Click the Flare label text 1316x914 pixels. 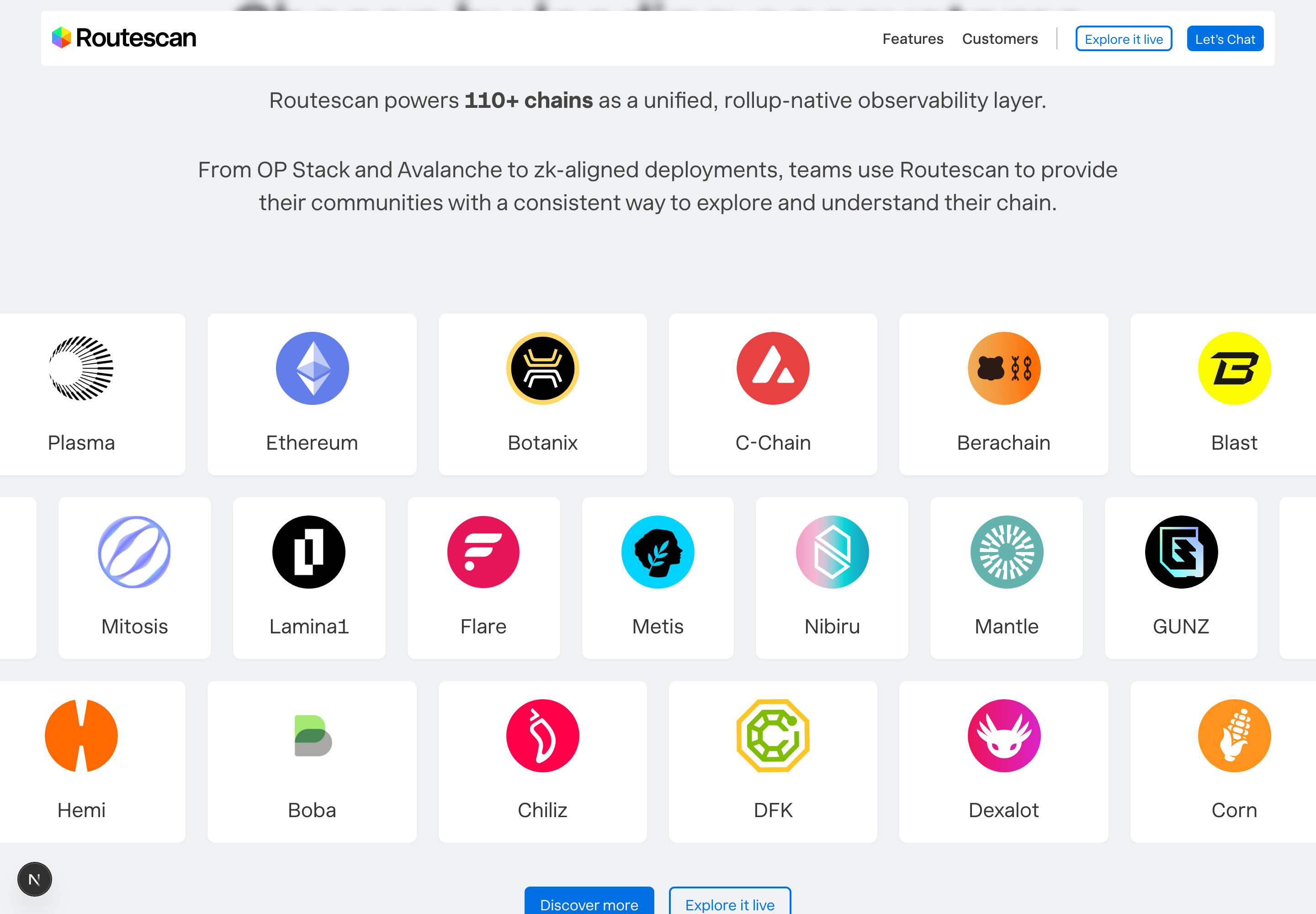click(483, 627)
